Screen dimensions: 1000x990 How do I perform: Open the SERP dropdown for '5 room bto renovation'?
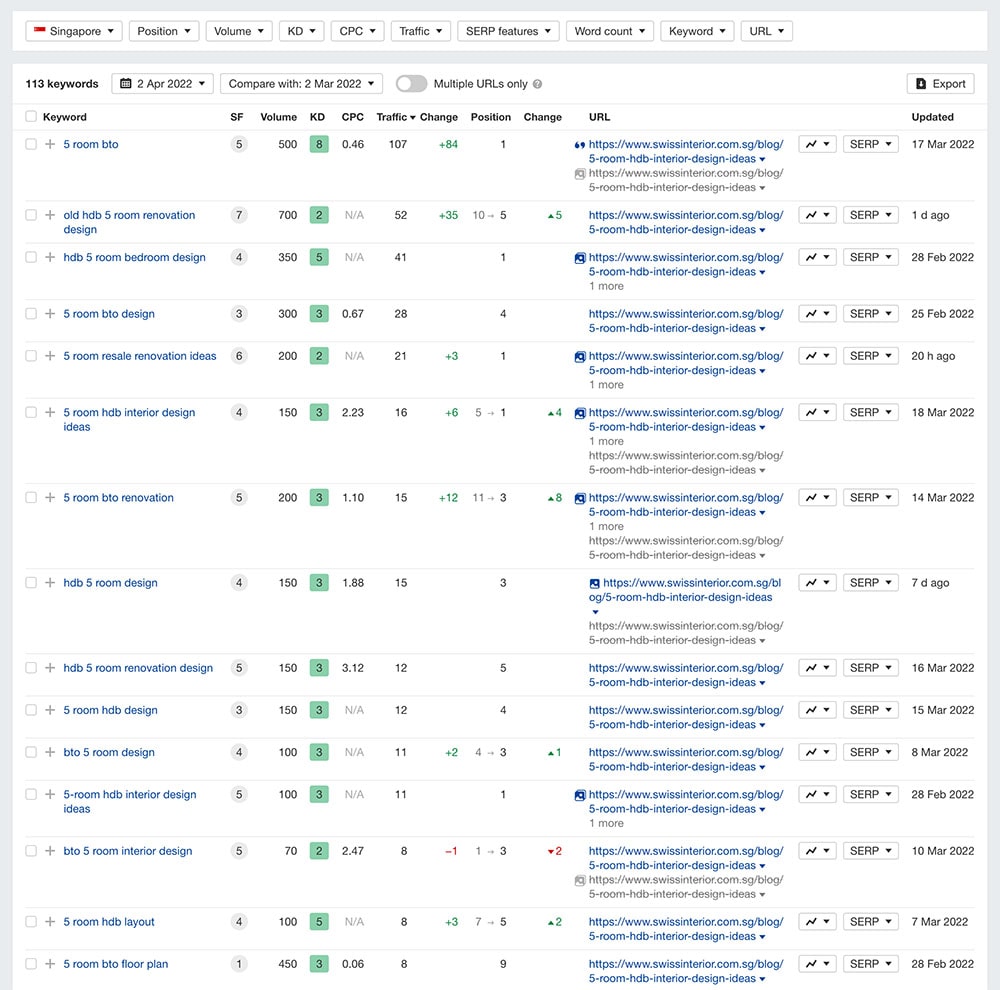[x=870, y=497]
